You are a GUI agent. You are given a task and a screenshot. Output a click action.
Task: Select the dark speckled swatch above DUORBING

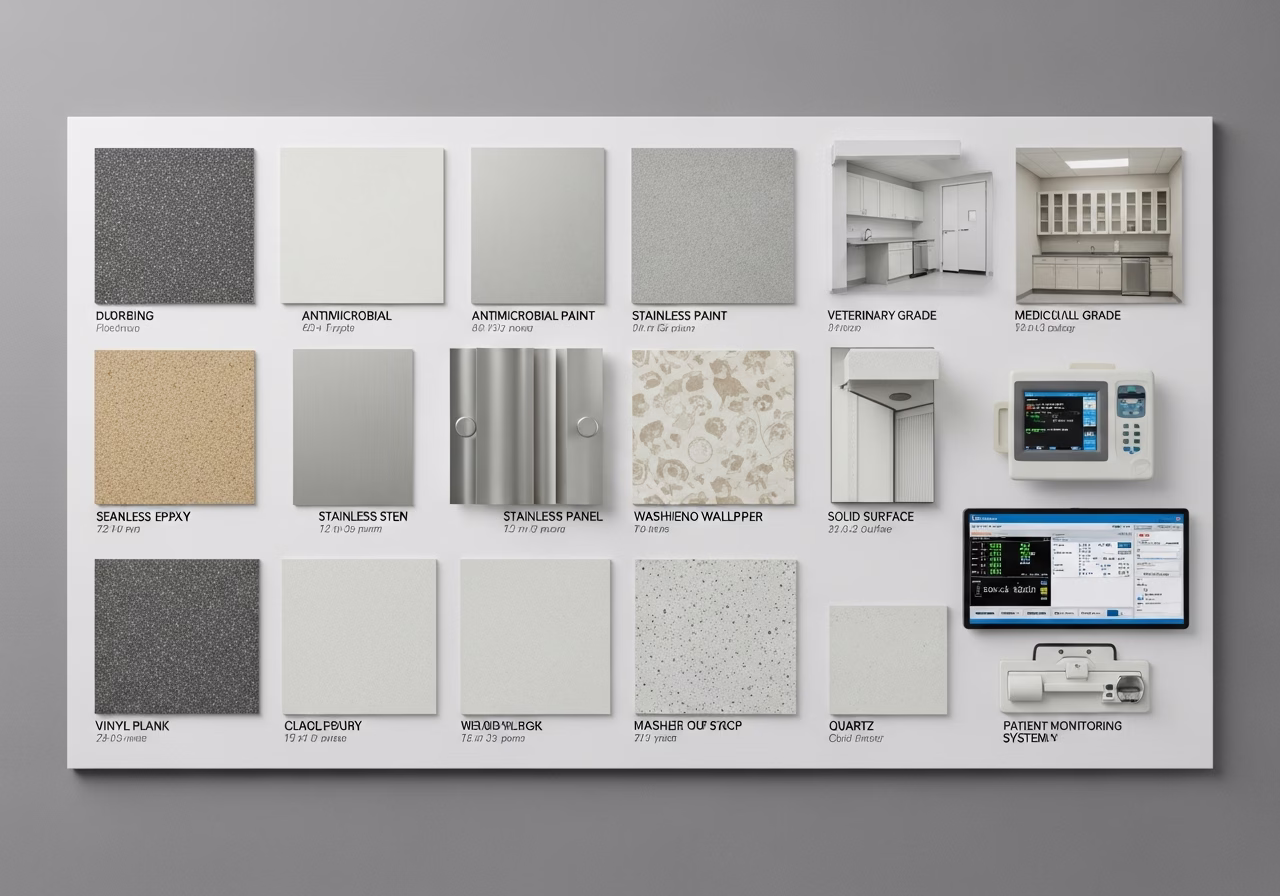pyautogui.click(x=174, y=226)
